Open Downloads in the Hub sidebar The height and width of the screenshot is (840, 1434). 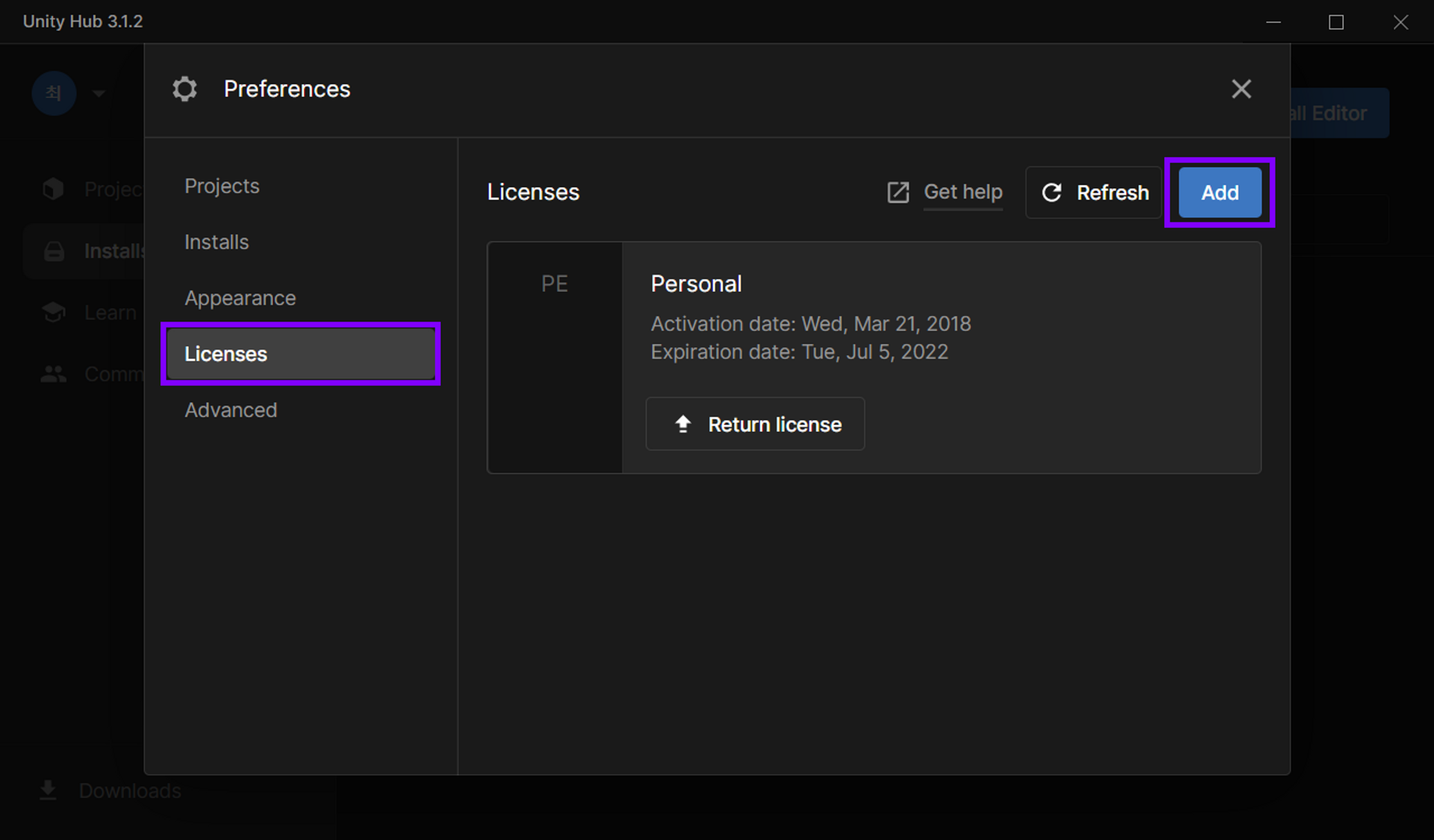pyautogui.click(x=110, y=791)
